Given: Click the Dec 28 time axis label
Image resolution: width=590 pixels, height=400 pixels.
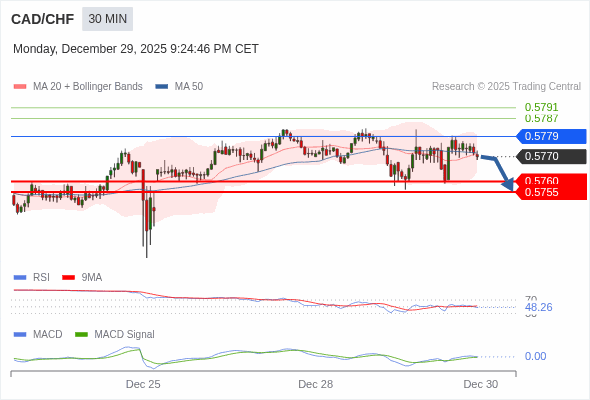Looking at the screenshot, I should [316, 384].
